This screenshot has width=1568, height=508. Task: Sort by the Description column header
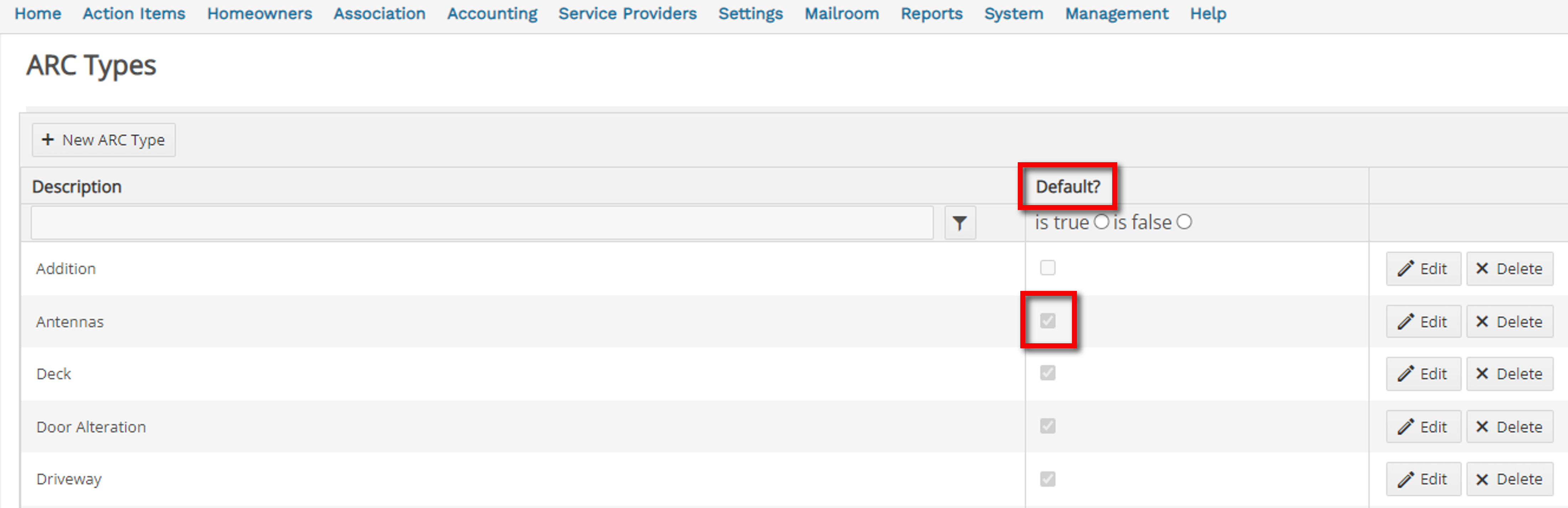tap(77, 186)
